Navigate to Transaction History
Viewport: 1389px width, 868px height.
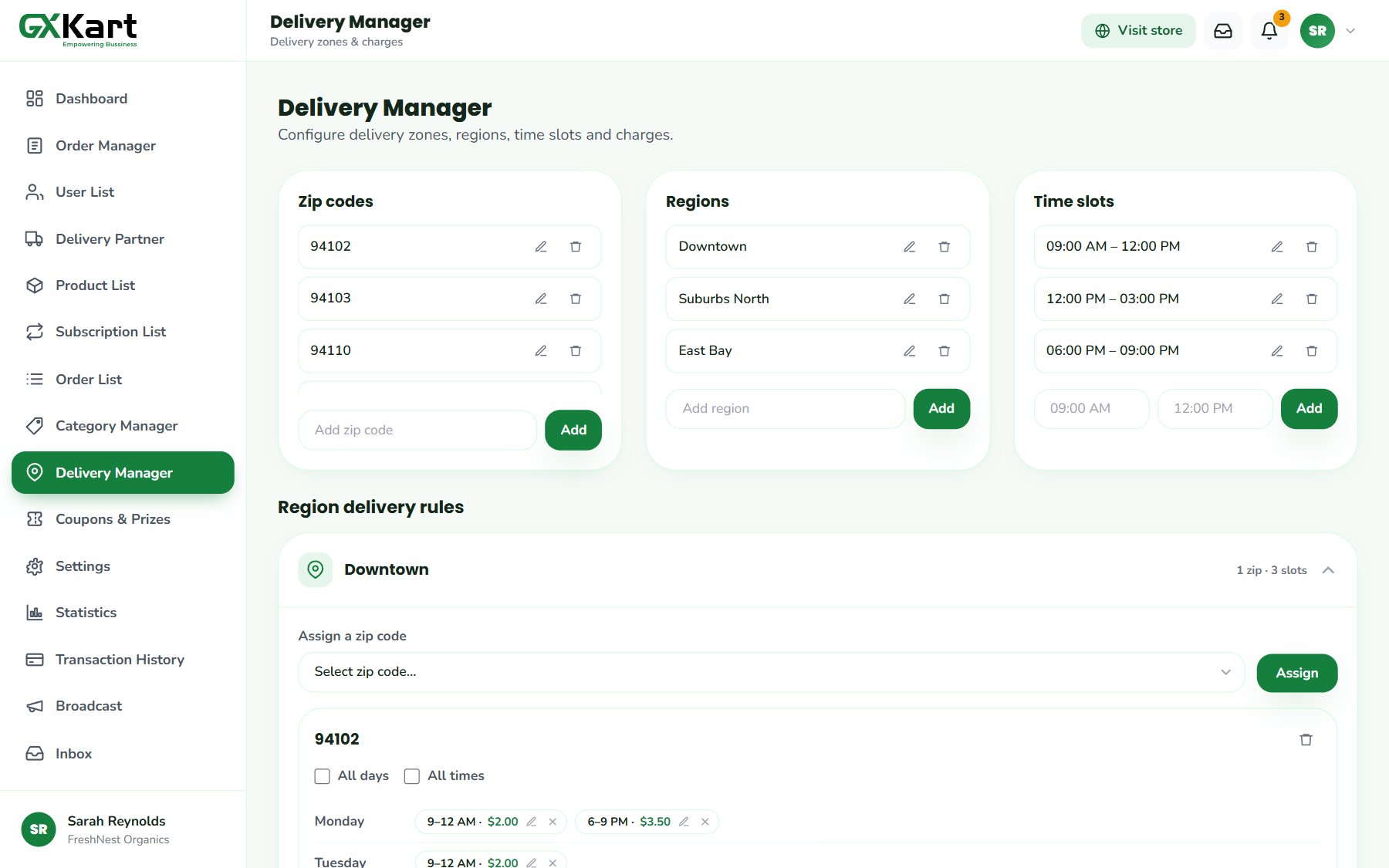coord(123,660)
